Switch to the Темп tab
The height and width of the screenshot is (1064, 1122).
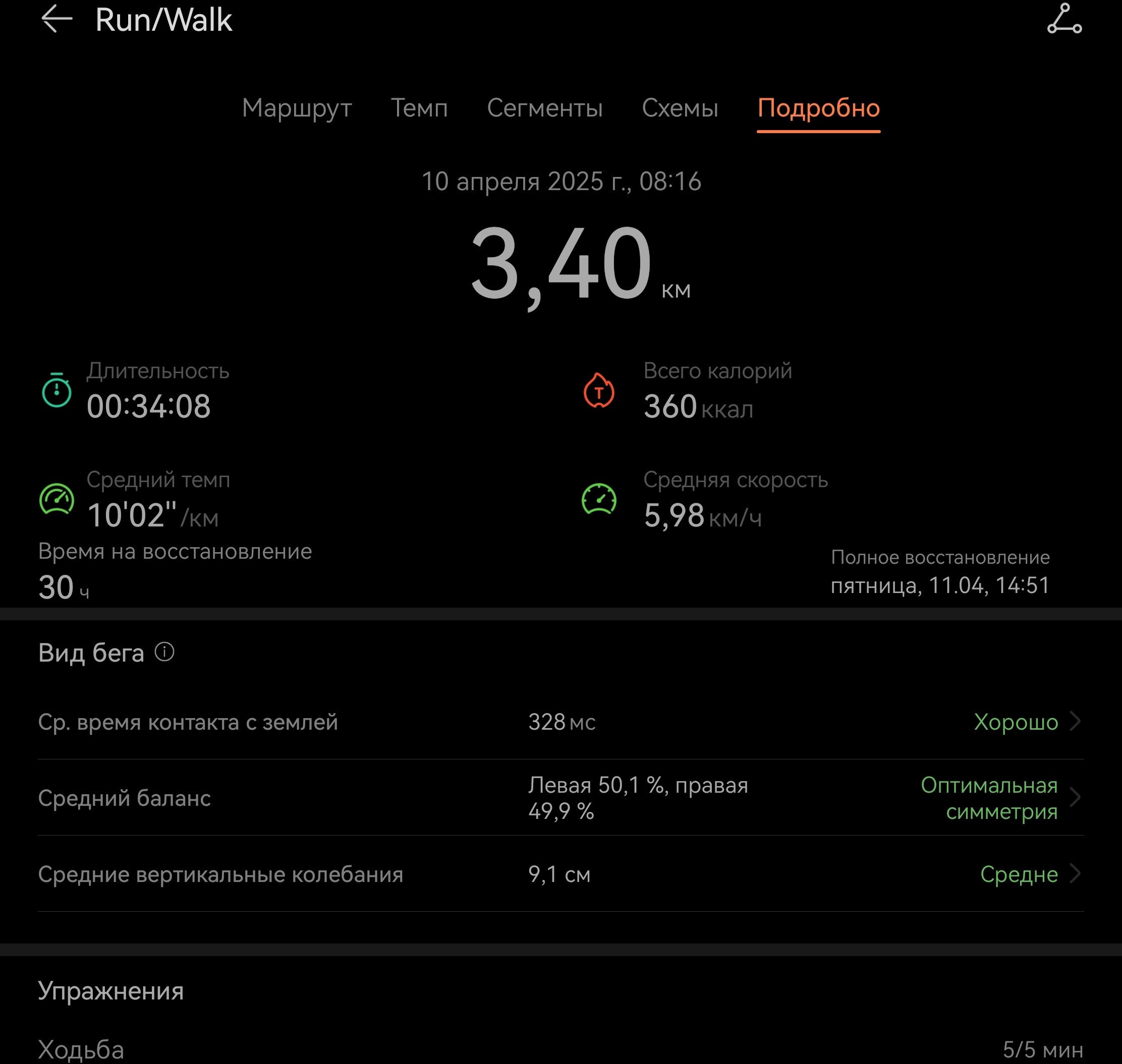tap(419, 108)
